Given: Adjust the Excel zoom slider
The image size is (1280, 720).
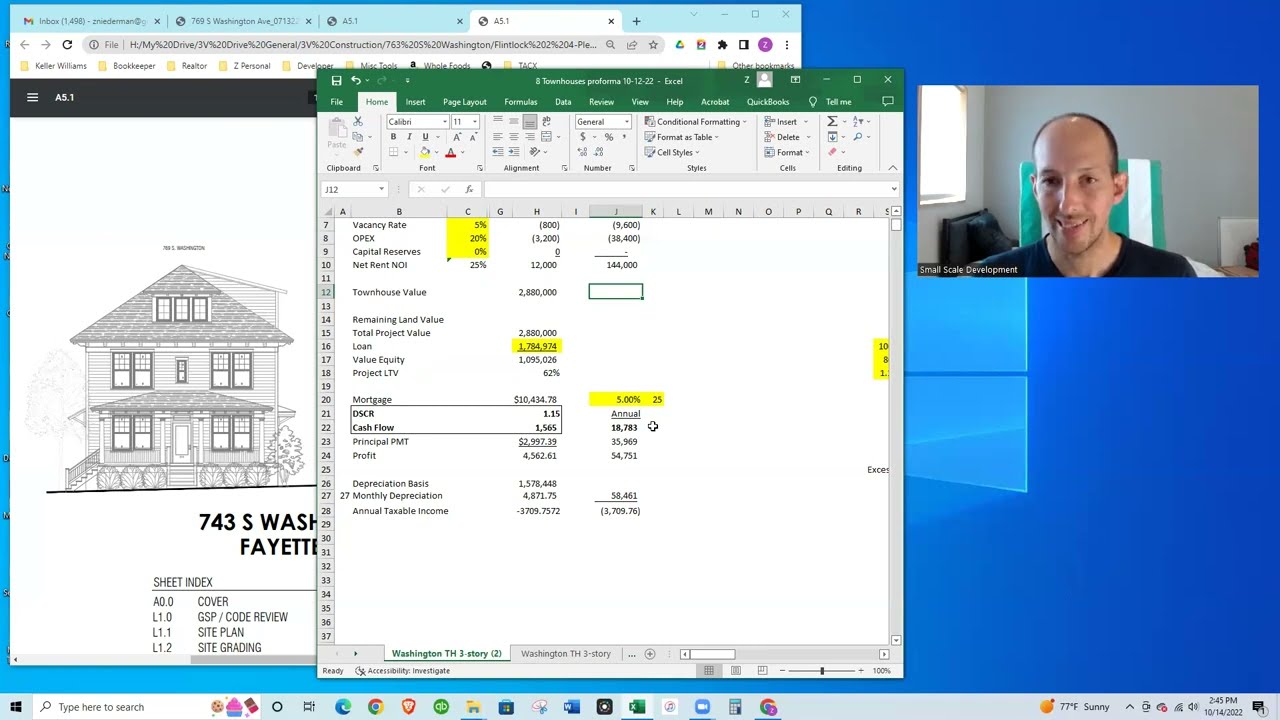Looking at the screenshot, I should pos(822,671).
